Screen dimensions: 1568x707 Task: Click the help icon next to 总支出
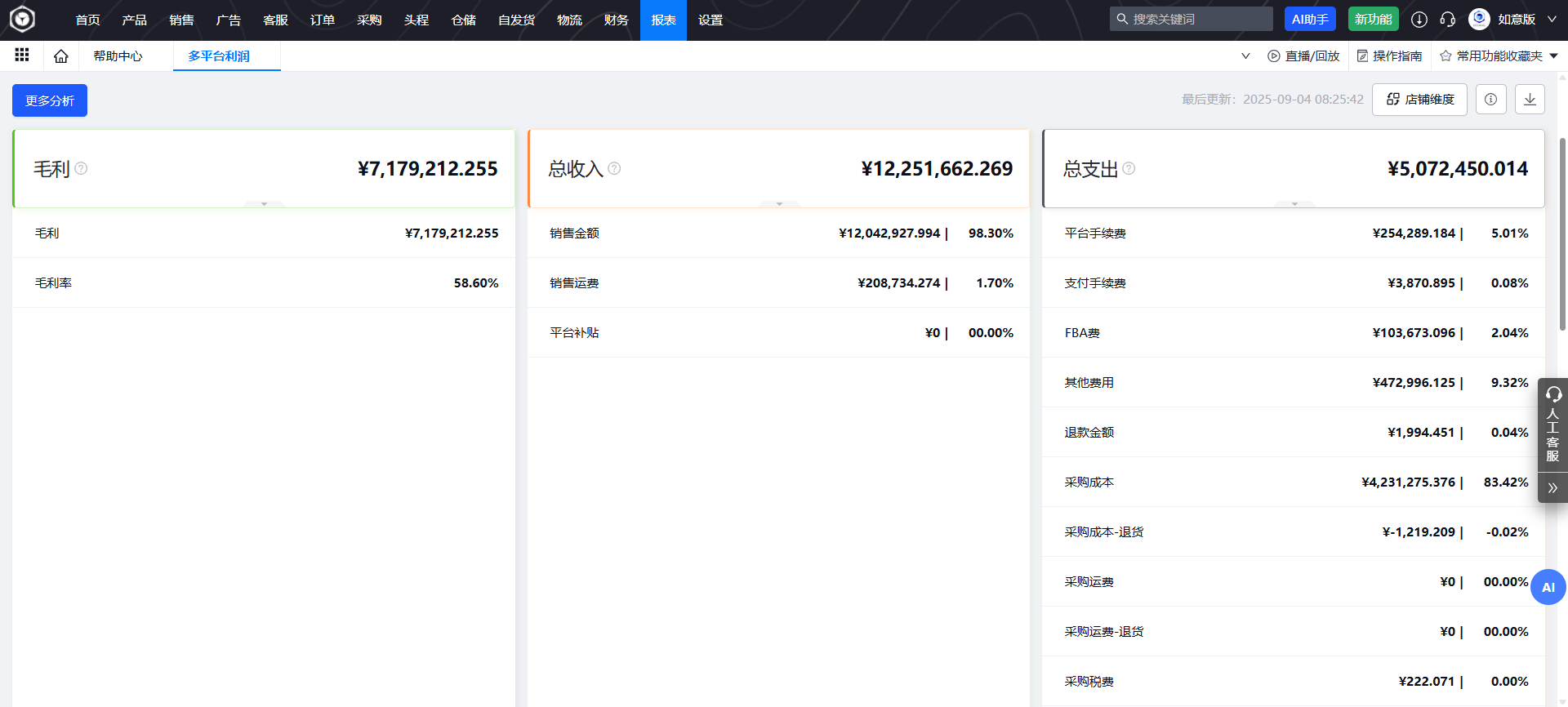[x=1129, y=168]
